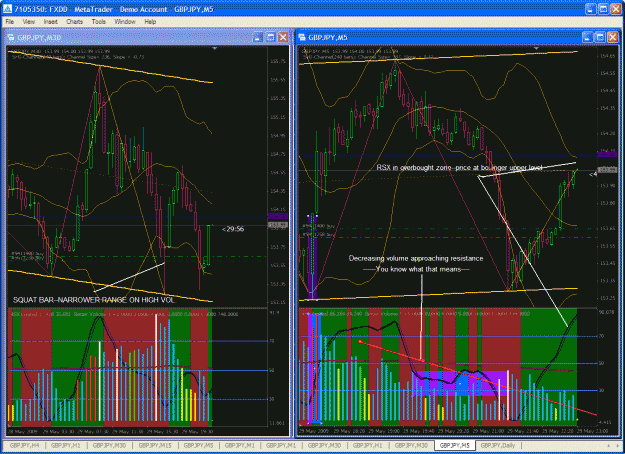Switch to the GBPJPY,M15 chart tab
This screenshot has height=454, width=625.
coord(155,445)
